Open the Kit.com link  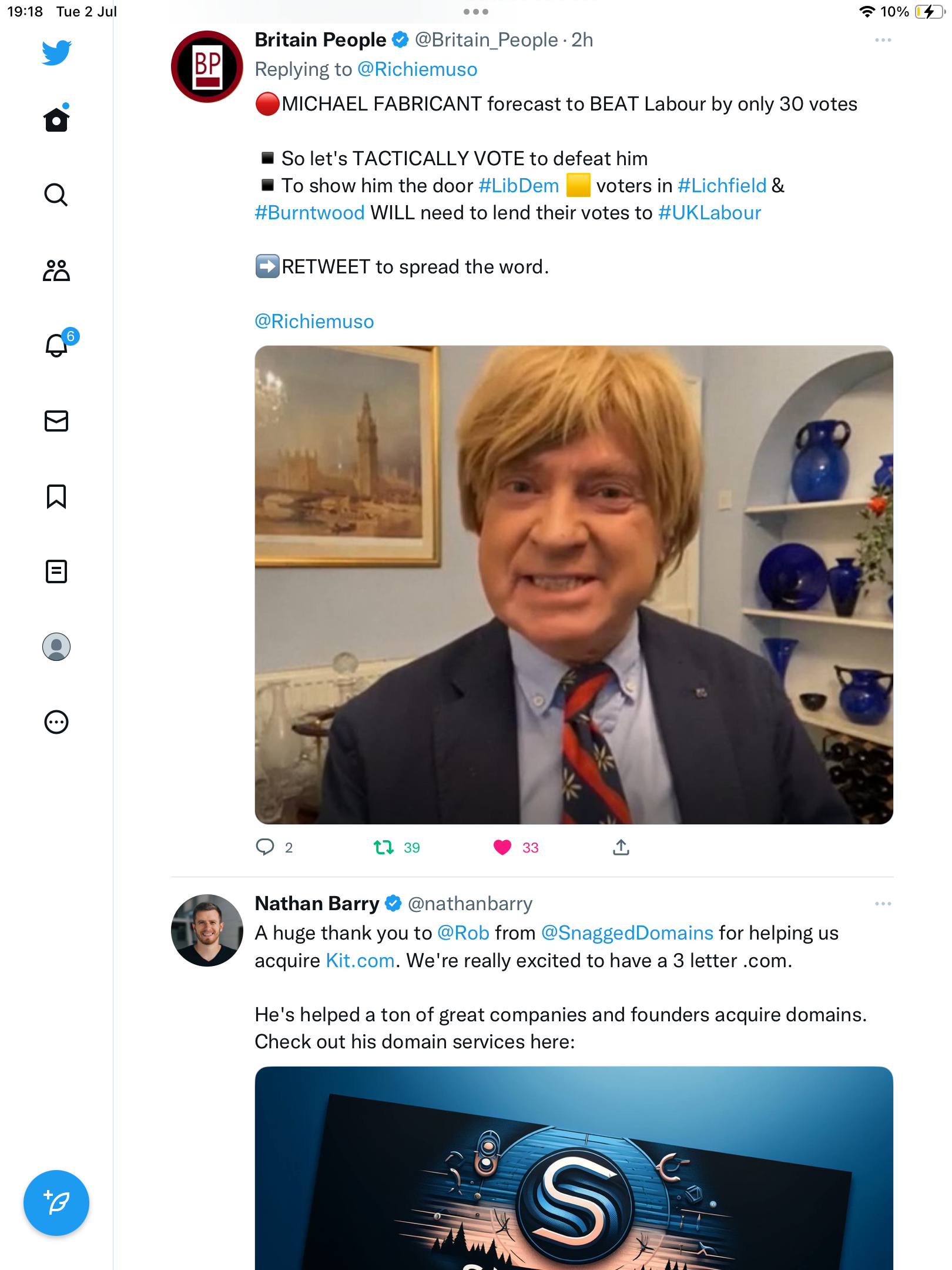tap(360, 961)
